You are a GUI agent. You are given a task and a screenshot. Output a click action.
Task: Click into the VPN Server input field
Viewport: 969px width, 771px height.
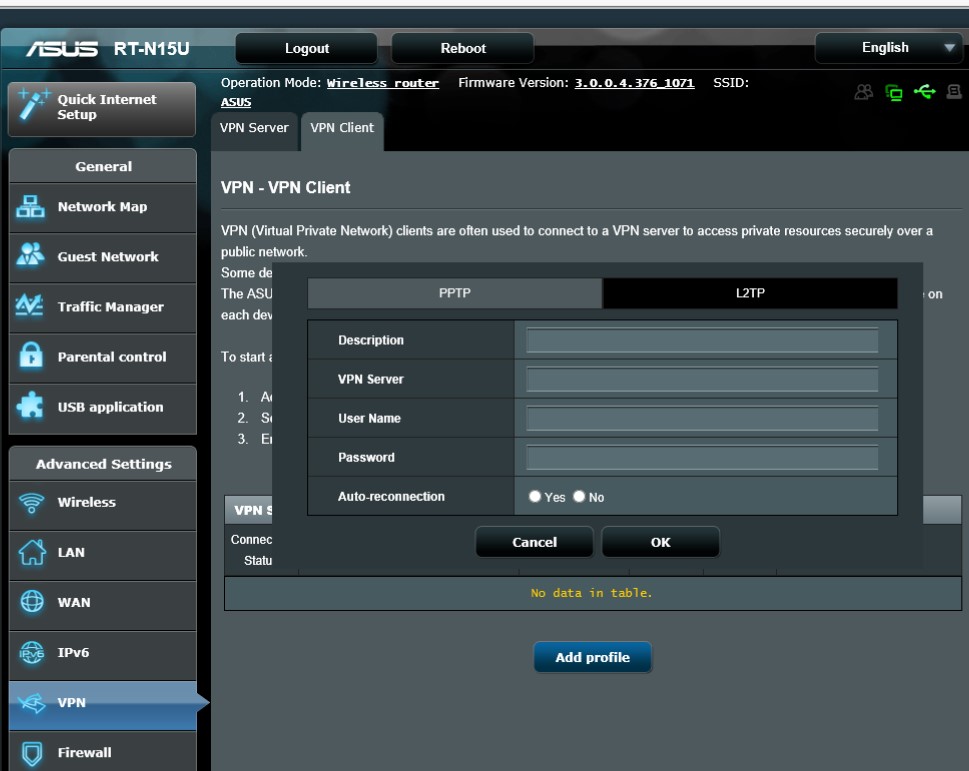coord(702,380)
